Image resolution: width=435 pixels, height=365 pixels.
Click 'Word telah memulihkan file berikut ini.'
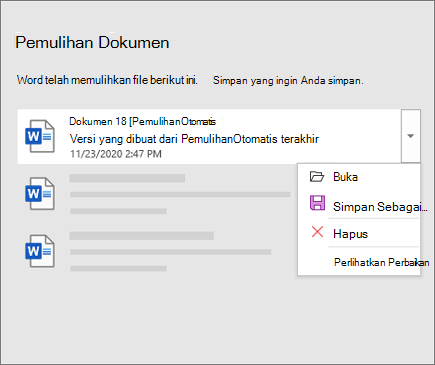[x=107, y=80]
